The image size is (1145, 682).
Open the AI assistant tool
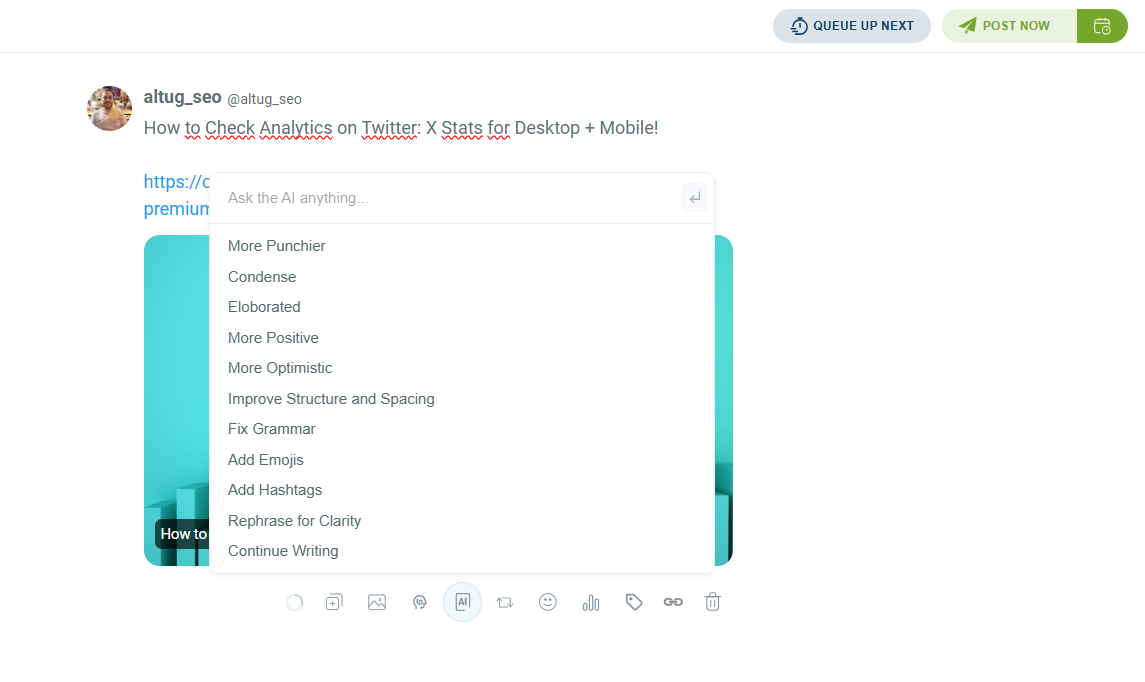point(462,601)
